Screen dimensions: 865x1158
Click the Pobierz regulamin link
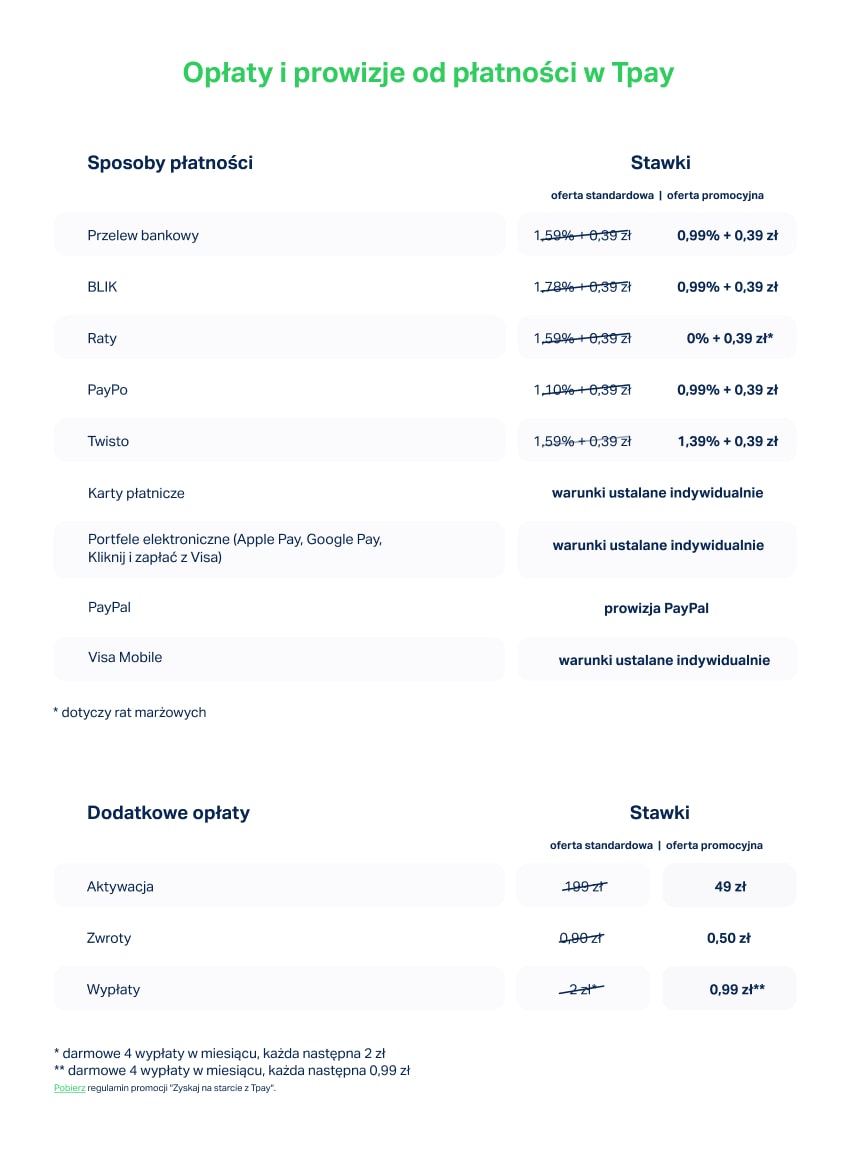click(69, 1088)
